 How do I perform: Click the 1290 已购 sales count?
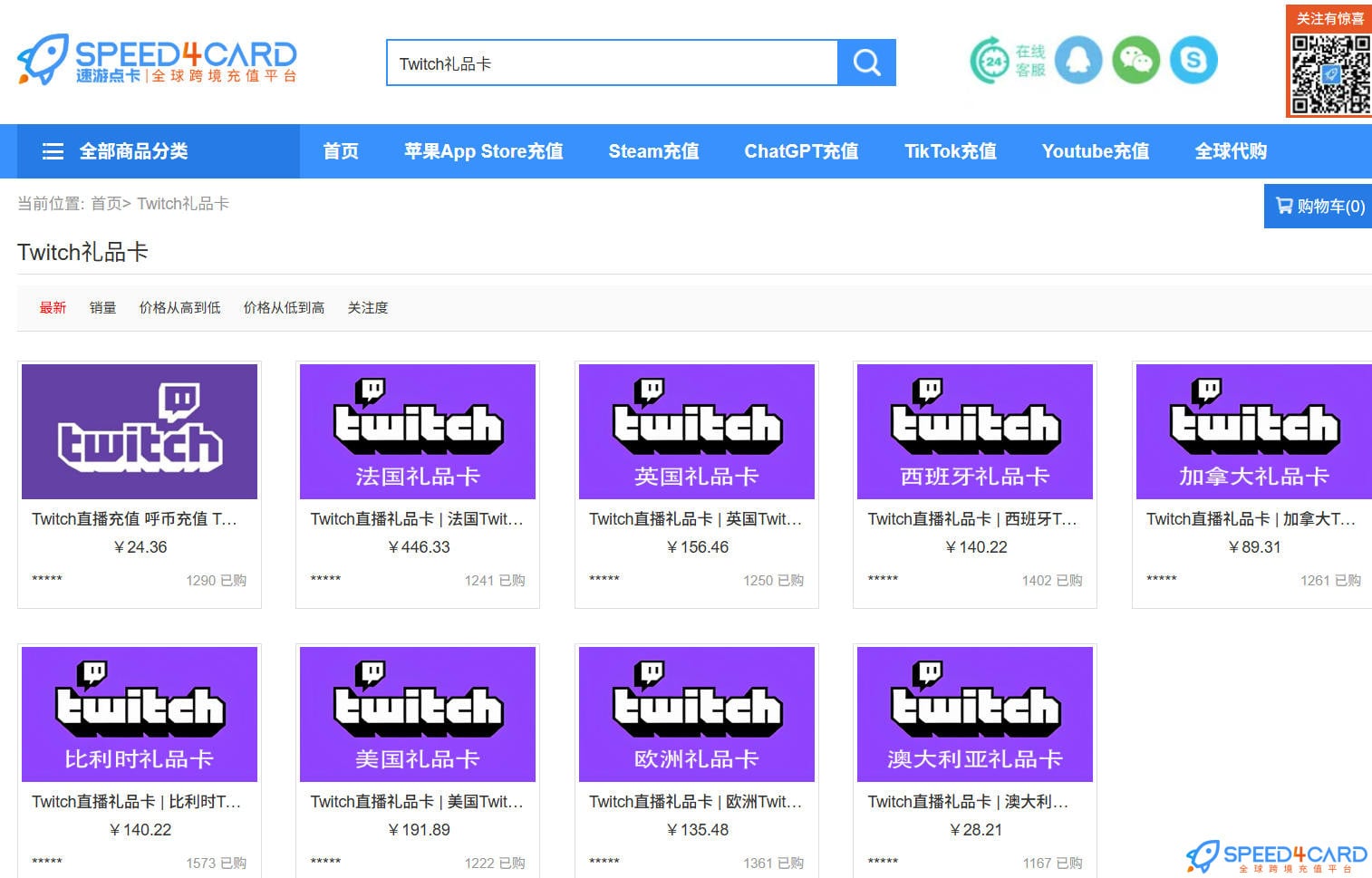click(x=217, y=581)
